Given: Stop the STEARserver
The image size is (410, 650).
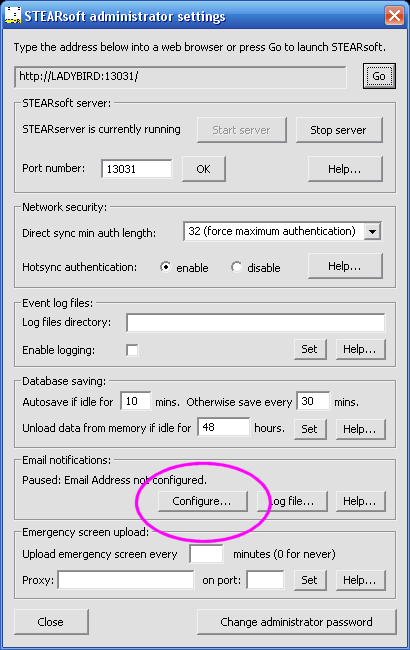Looking at the screenshot, I should click(x=339, y=130).
